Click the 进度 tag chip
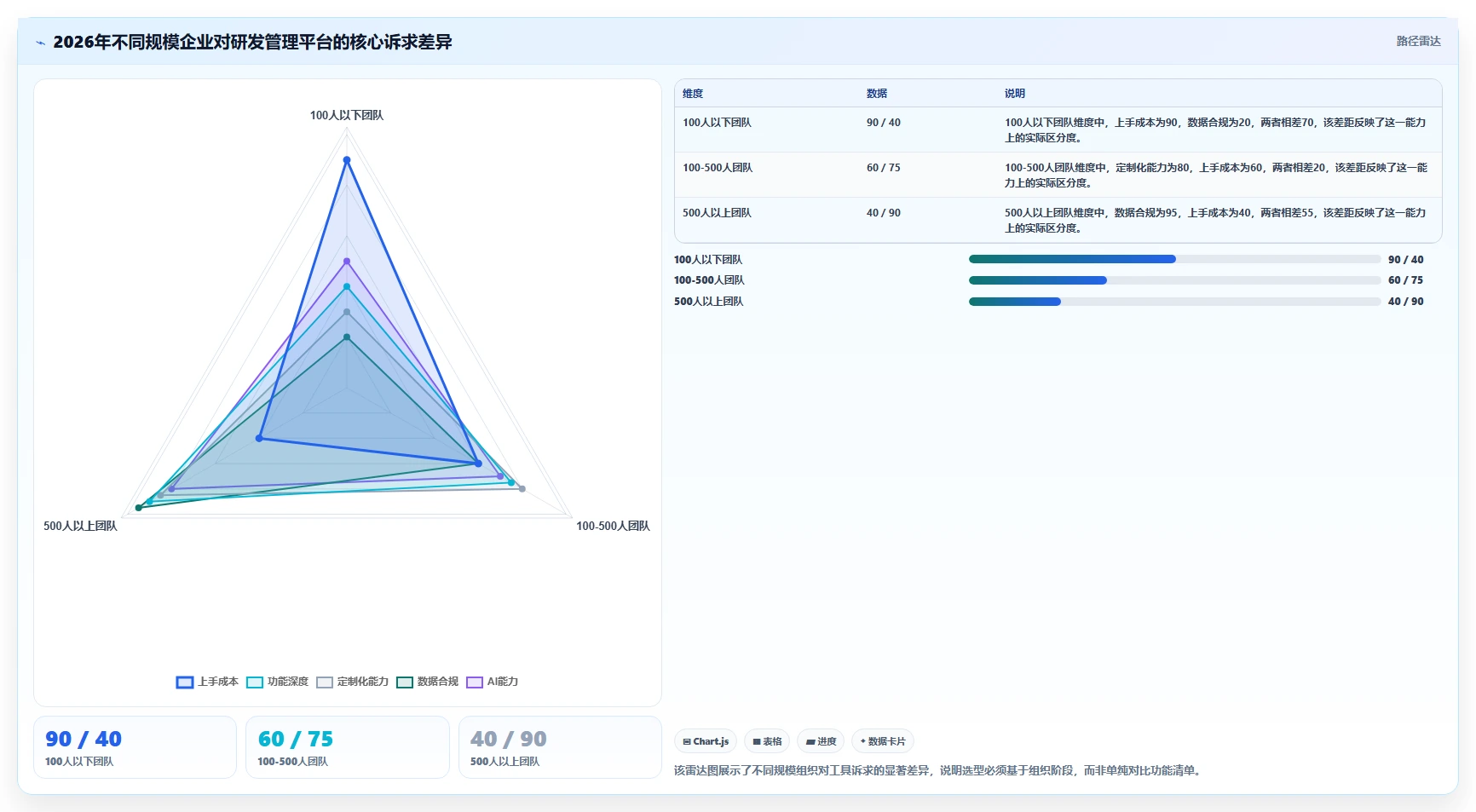The height and width of the screenshot is (812, 1476). click(x=821, y=741)
